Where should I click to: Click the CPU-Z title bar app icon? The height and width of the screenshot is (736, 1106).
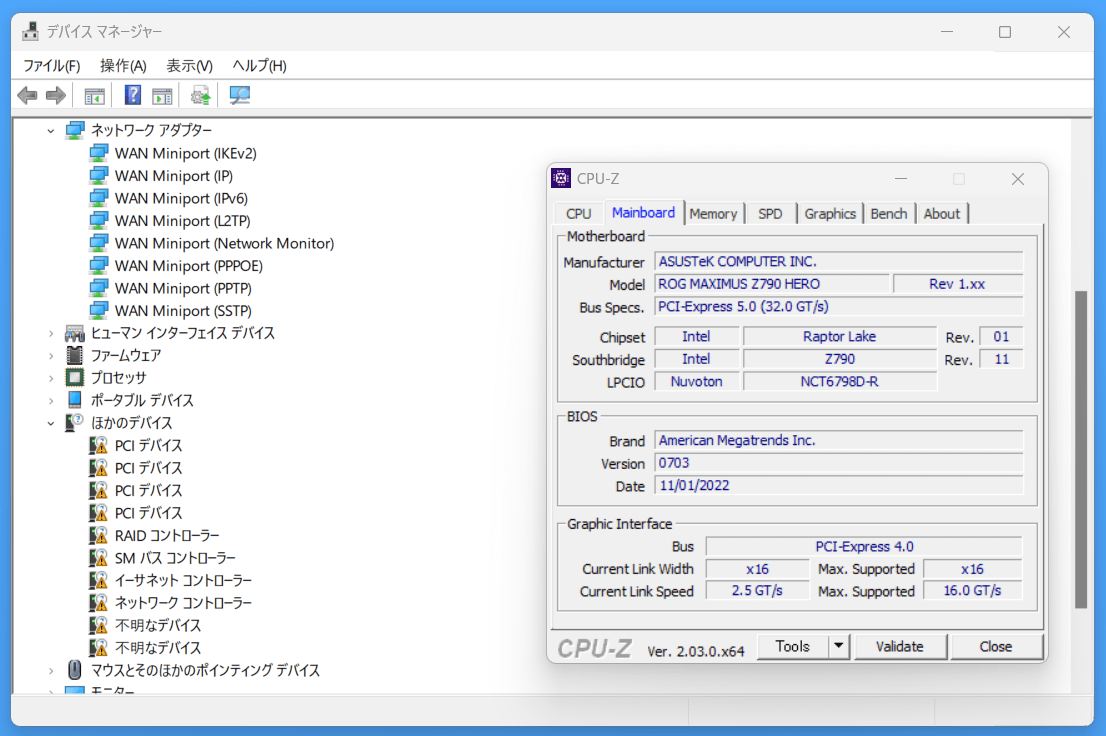pos(561,179)
